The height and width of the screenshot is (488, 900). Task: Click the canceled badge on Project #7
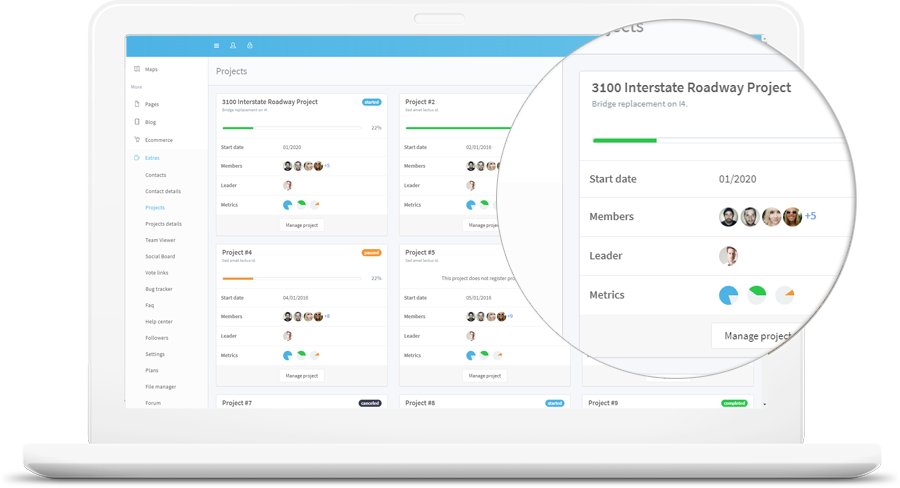370,403
